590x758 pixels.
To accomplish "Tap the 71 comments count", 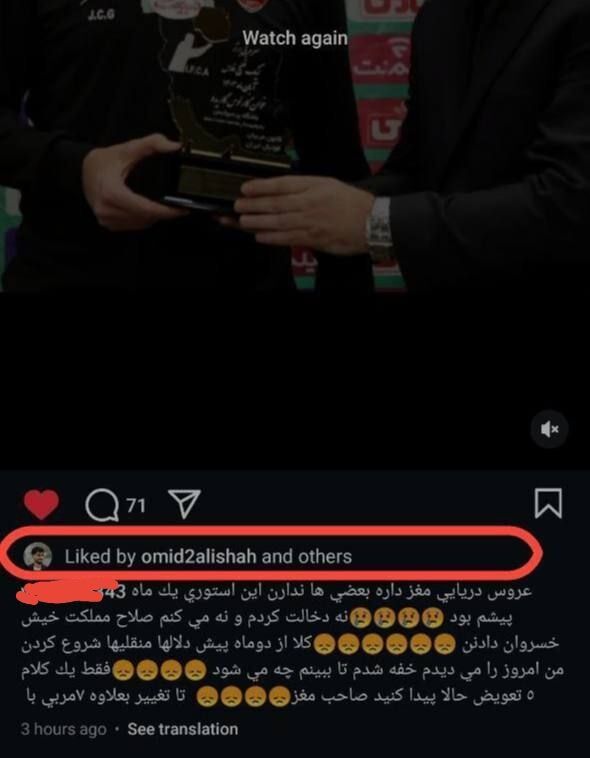I will [136, 505].
